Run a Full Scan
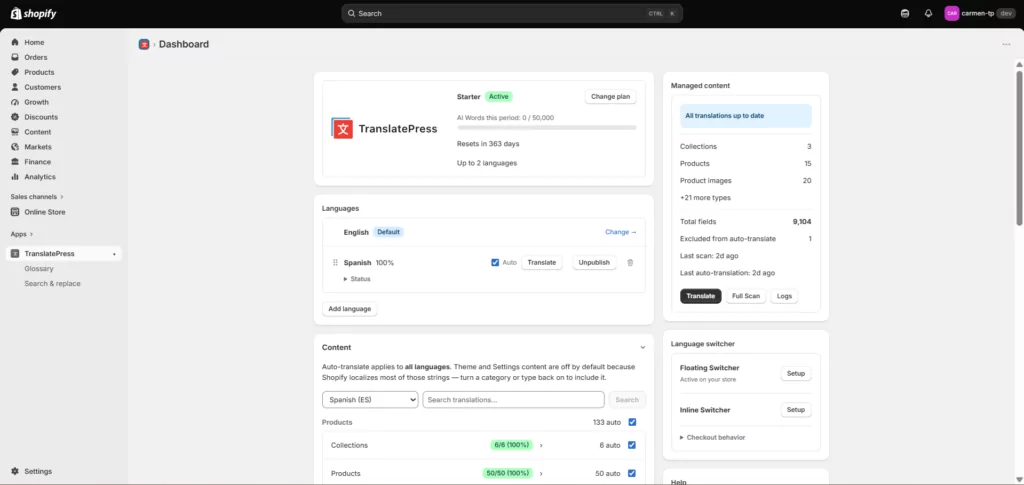 [746, 296]
